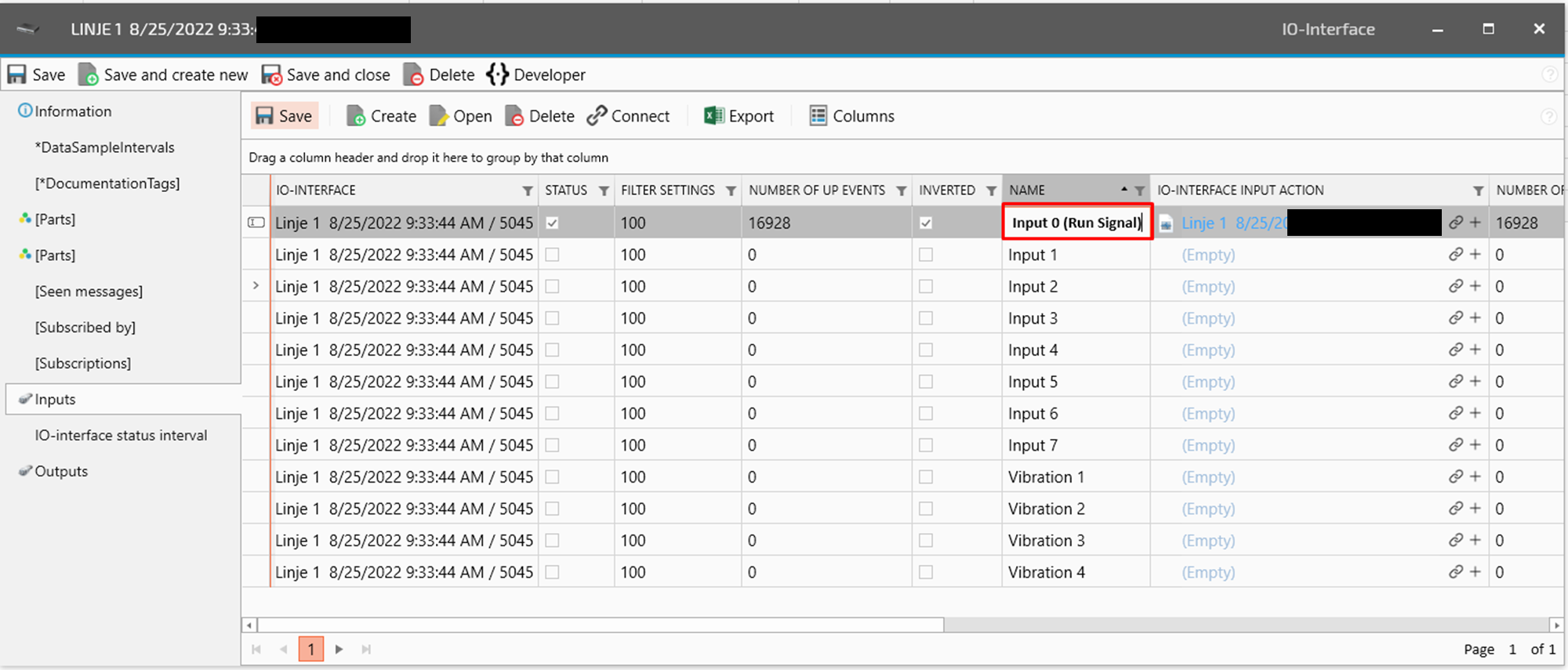
Task: Click the horizontal scrollbar of the grid
Action: point(600,625)
